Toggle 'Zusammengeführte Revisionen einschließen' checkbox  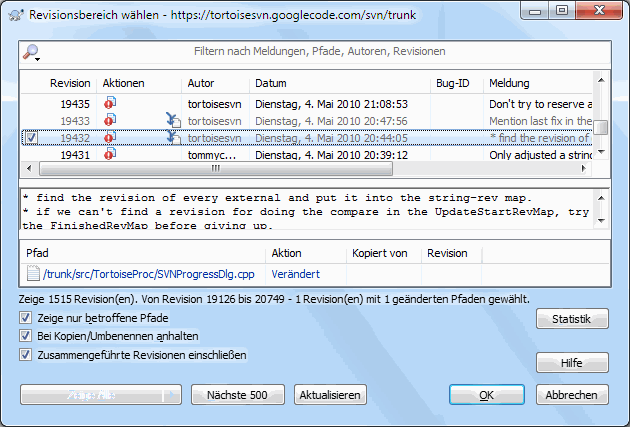coord(25,355)
